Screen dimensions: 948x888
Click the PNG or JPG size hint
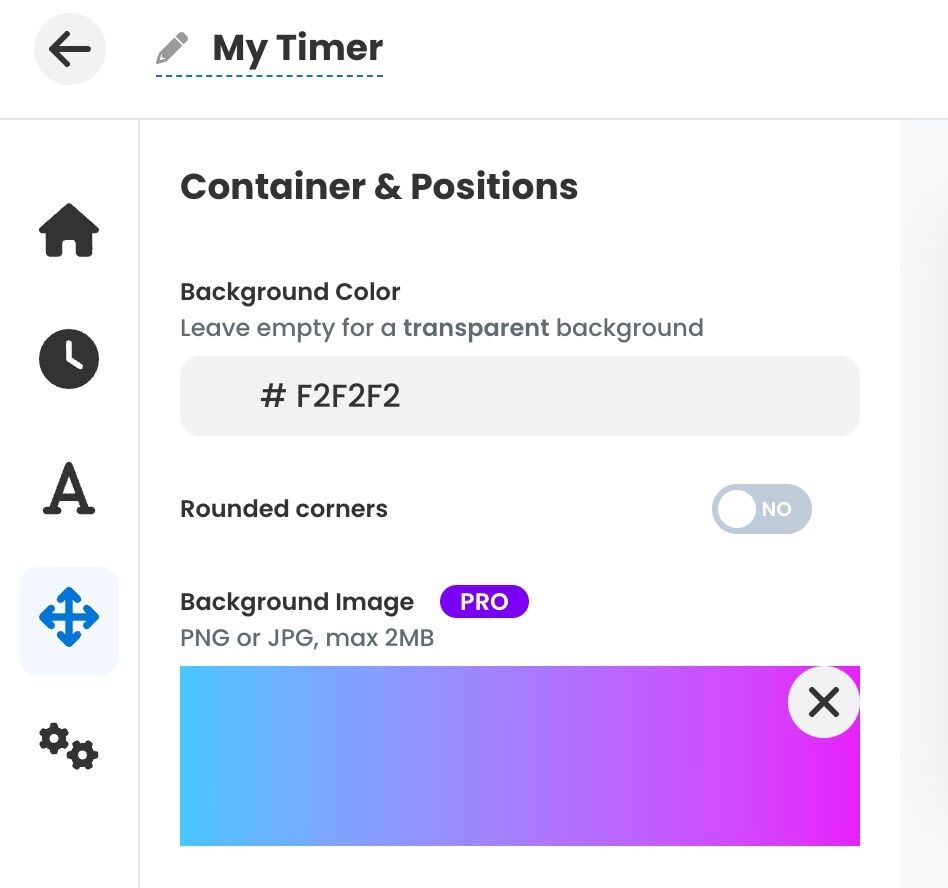click(x=306, y=636)
